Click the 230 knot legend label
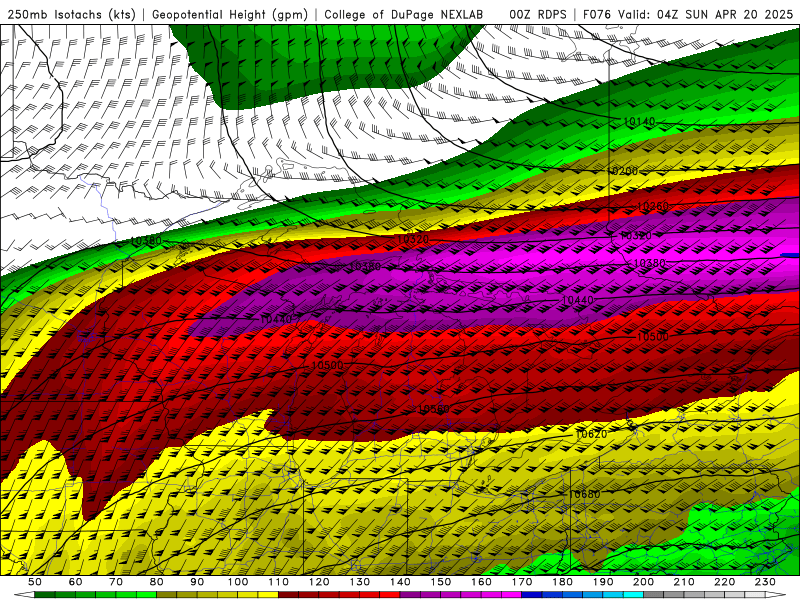The height and width of the screenshot is (600, 800). coord(766,582)
